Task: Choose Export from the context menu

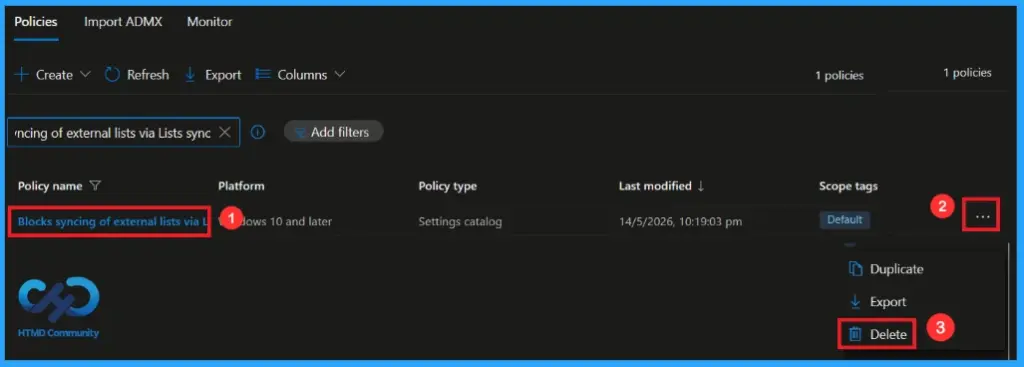Action: [x=888, y=302]
